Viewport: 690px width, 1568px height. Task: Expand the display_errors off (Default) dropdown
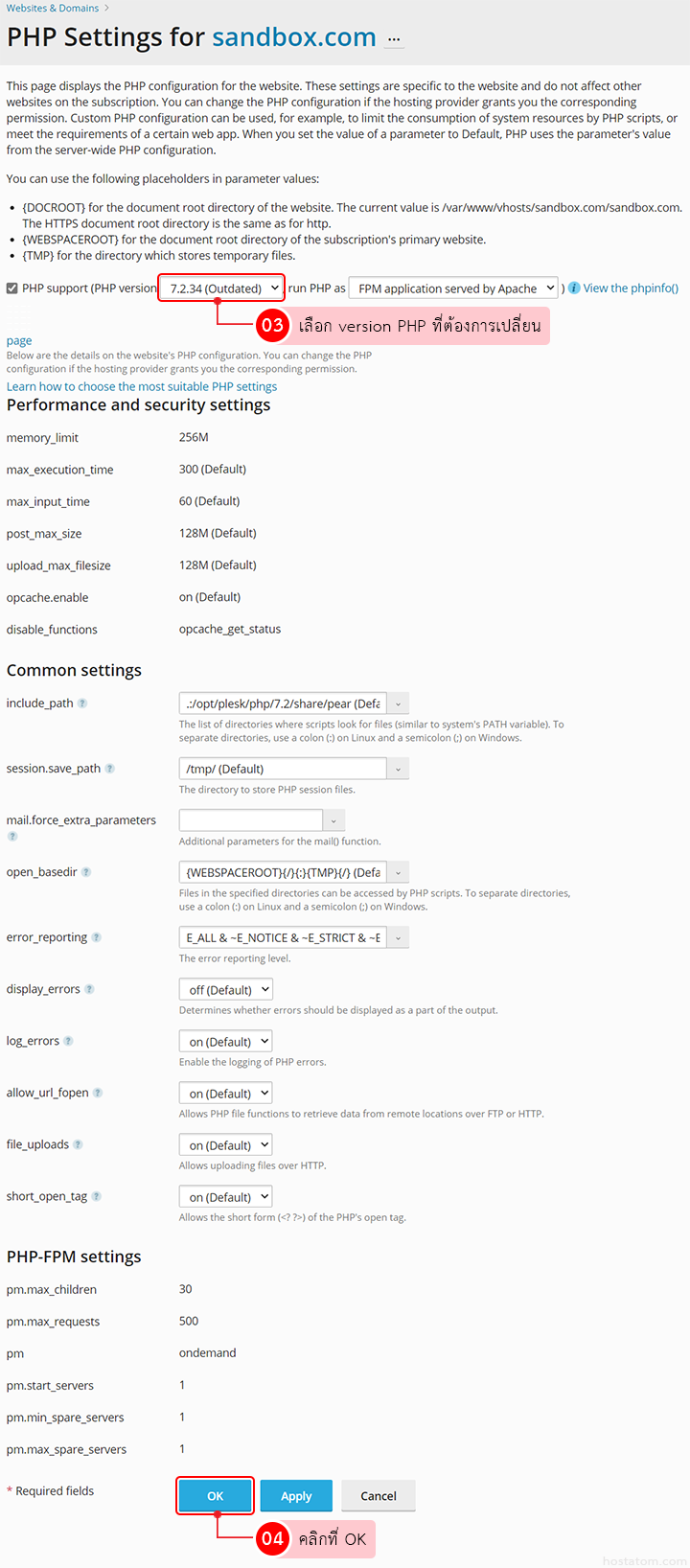coord(225,990)
